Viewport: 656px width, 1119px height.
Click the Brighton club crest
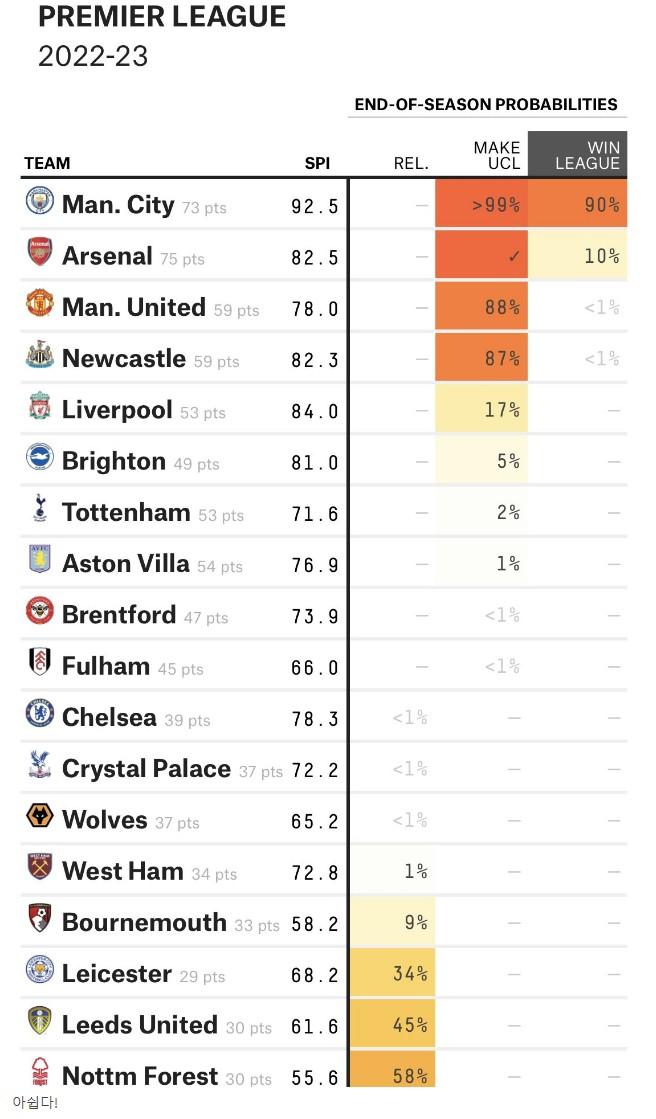pyautogui.click(x=40, y=457)
